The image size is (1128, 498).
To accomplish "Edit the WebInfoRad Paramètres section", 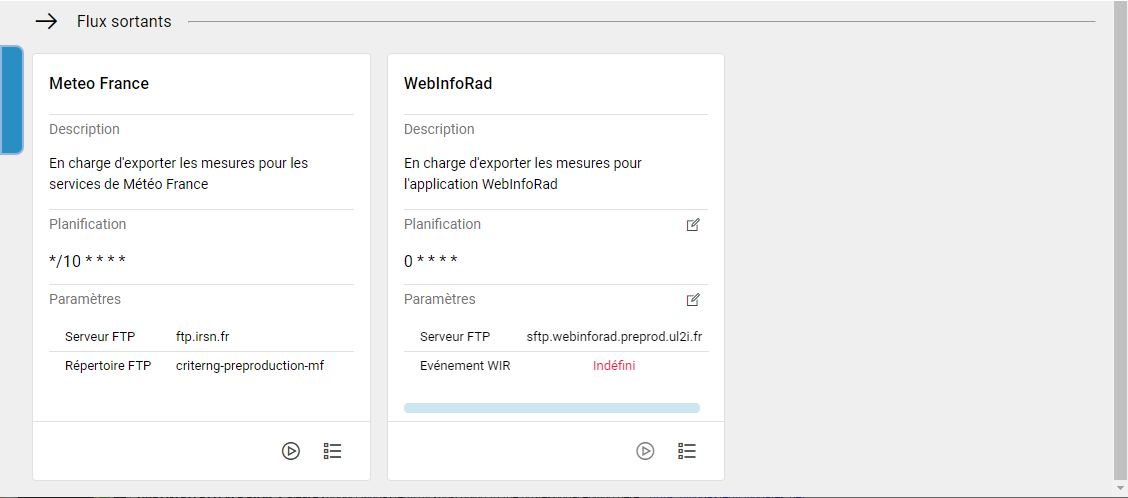I will coord(693,300).
